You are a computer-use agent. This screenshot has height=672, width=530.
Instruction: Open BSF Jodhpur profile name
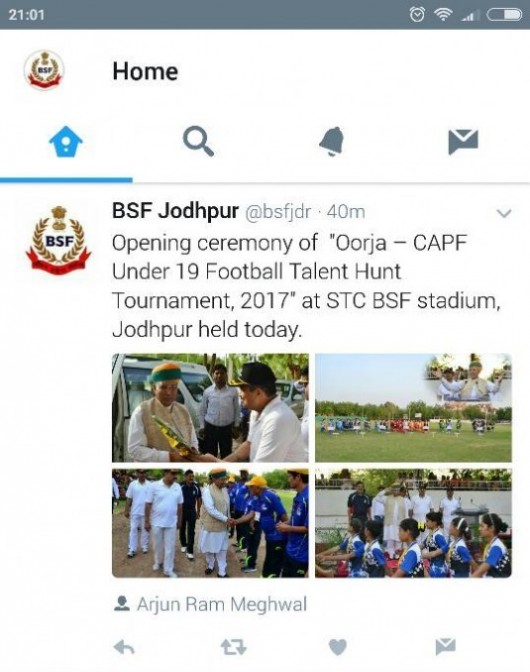(x=175, y=211)
